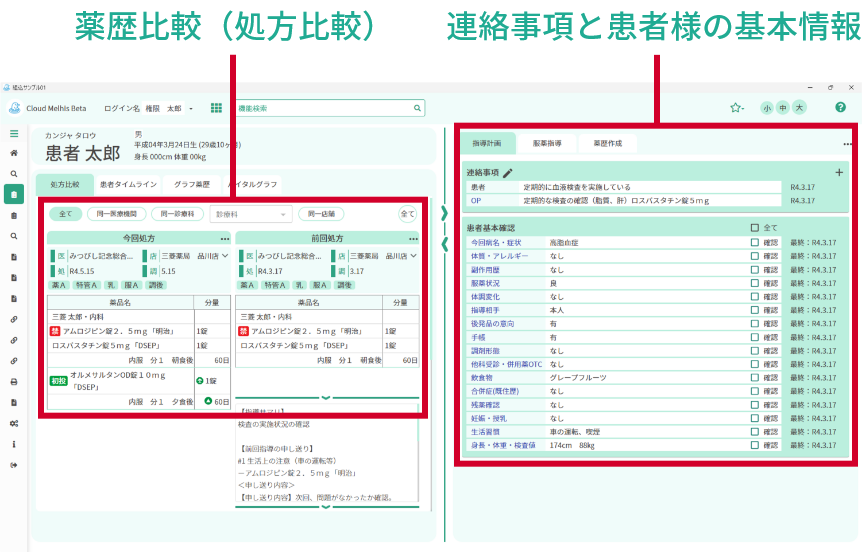Expand the 今回処方 pharmacy 品川店 chevron
The image size is (862, 552).
223,256
